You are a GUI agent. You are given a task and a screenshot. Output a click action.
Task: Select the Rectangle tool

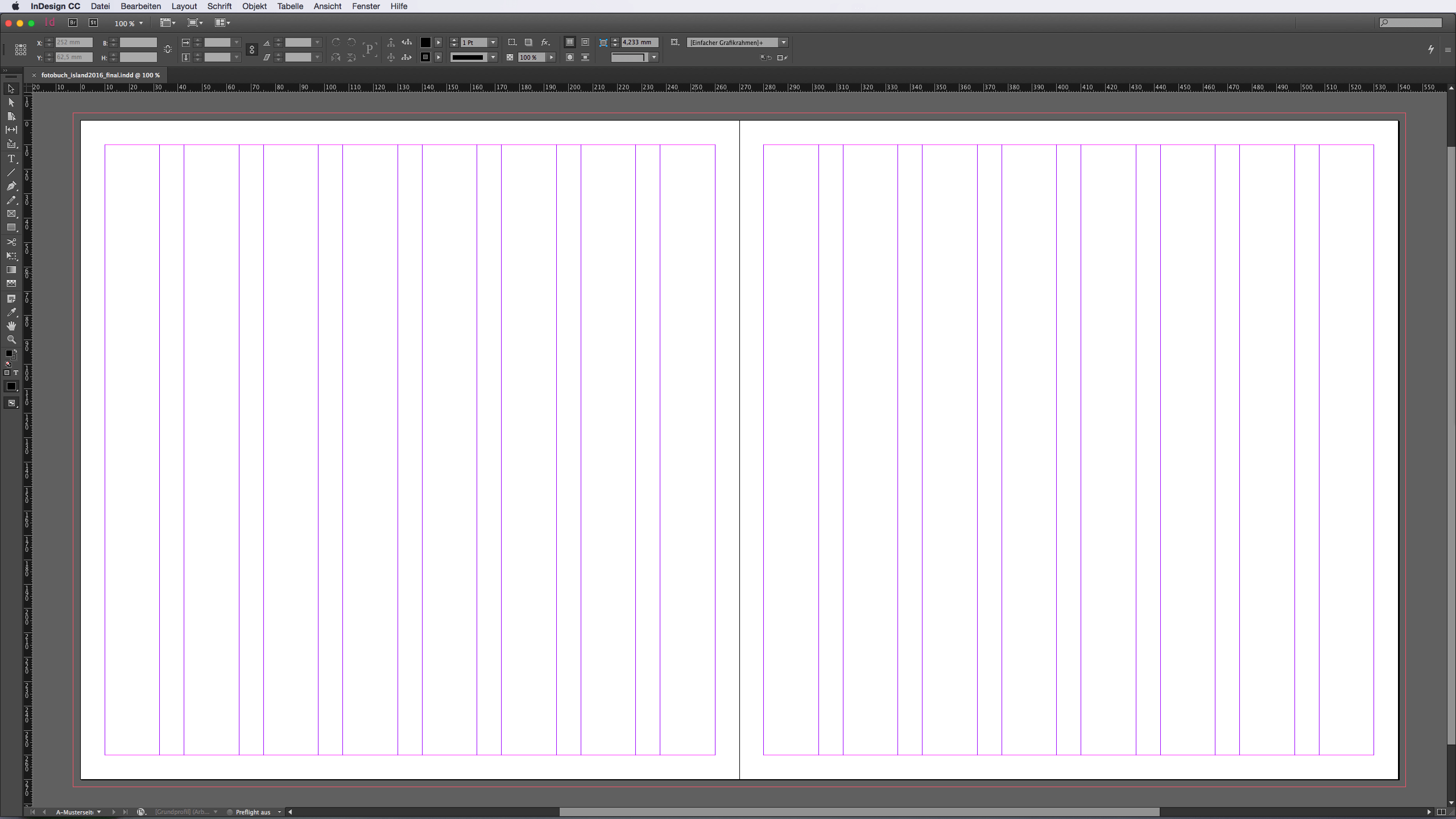[11, 227]
